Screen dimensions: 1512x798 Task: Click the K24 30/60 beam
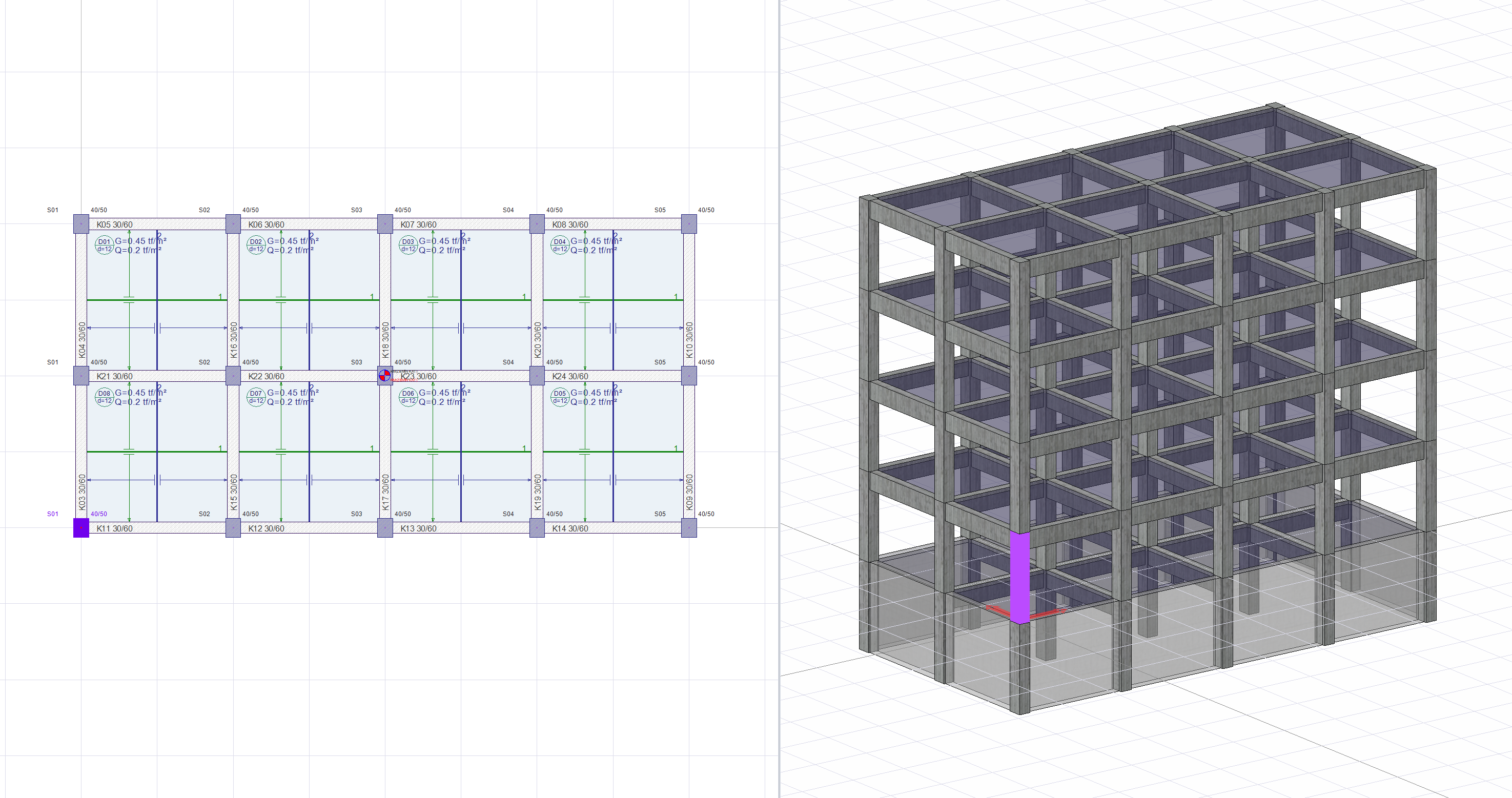(570, 376)
